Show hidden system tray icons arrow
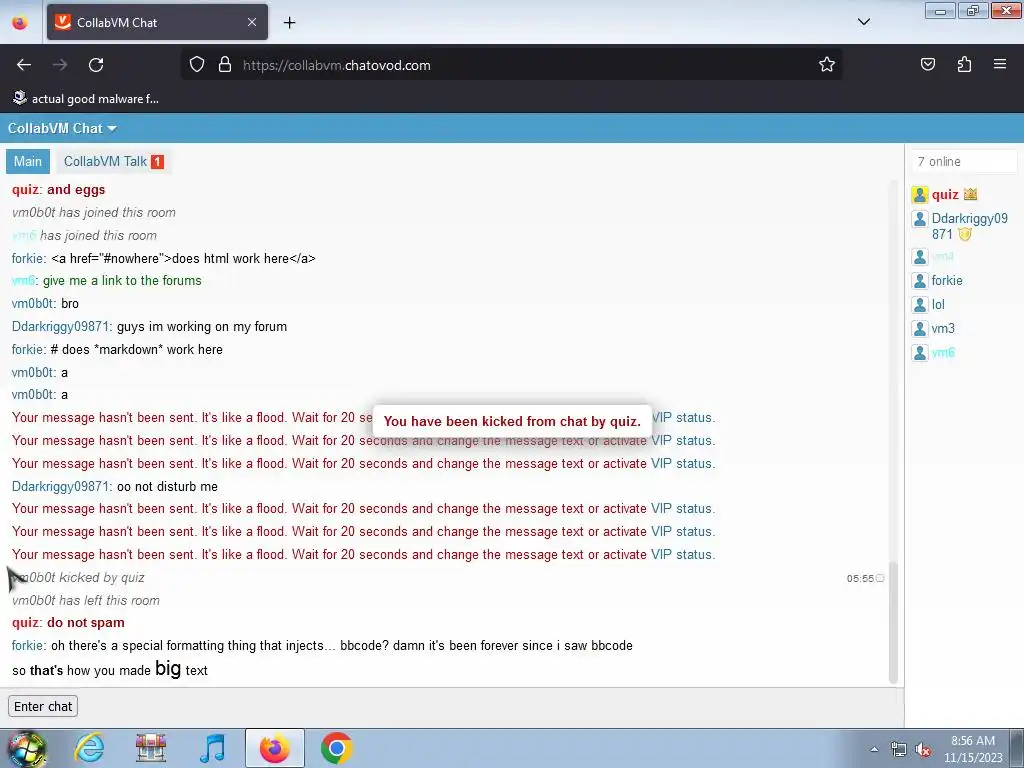 click(x=874, y=749)
